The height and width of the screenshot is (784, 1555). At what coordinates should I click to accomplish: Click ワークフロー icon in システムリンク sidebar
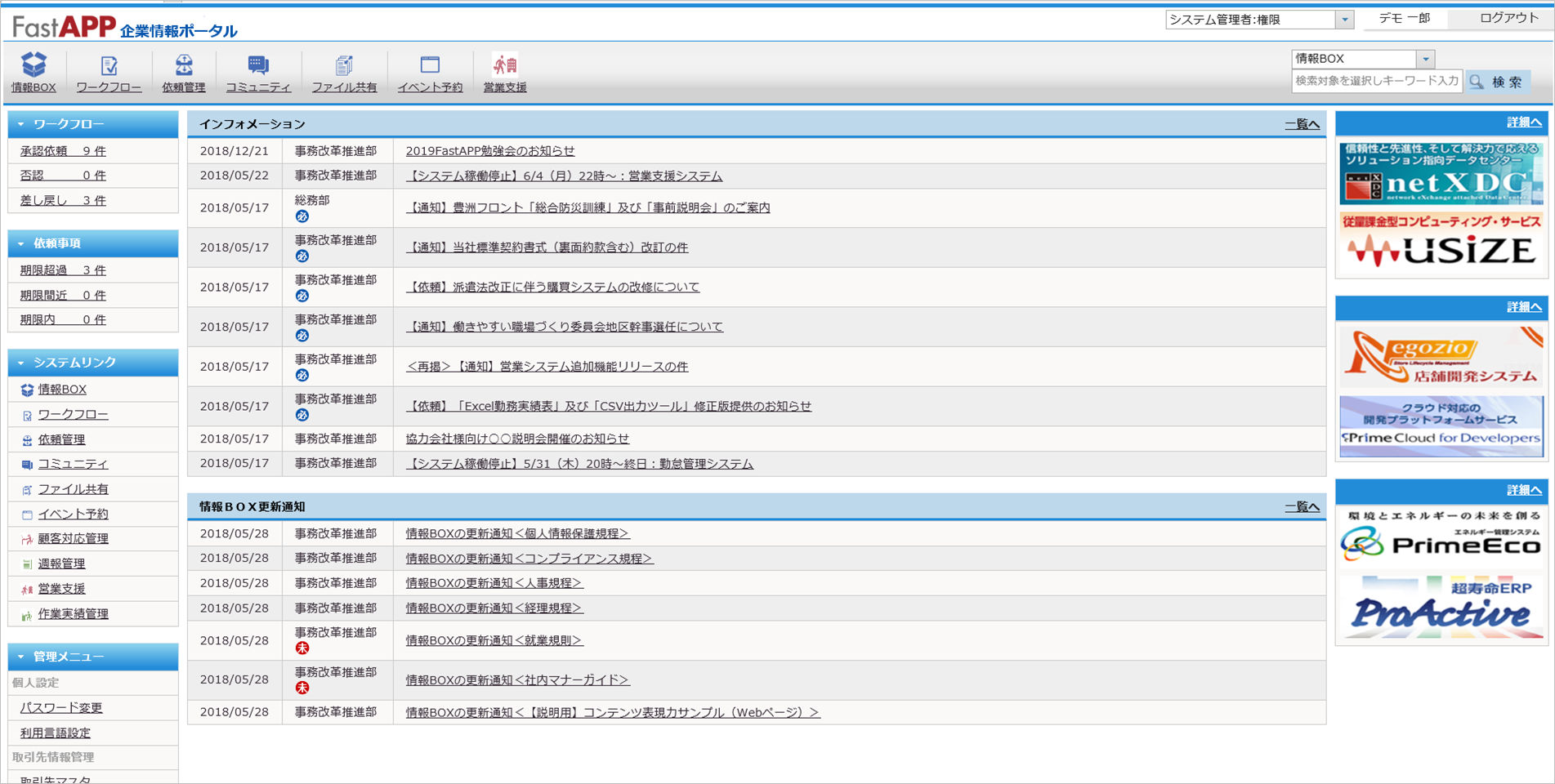(x=27, y=415)
